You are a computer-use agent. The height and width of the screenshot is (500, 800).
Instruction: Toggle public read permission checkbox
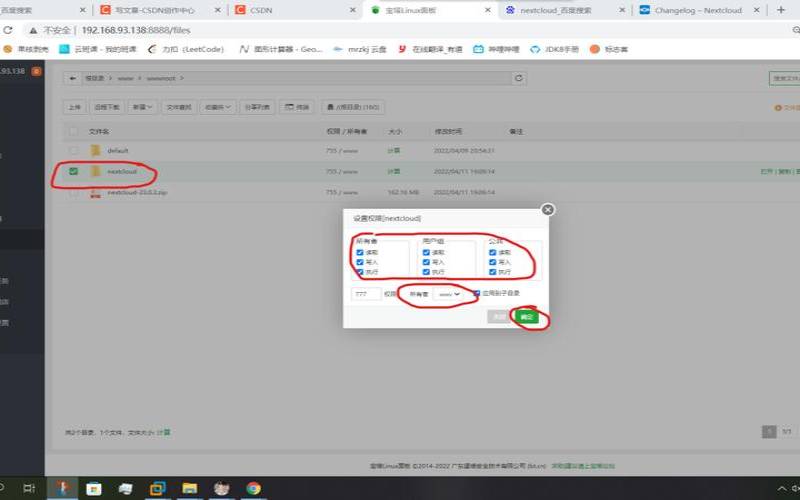492,253
